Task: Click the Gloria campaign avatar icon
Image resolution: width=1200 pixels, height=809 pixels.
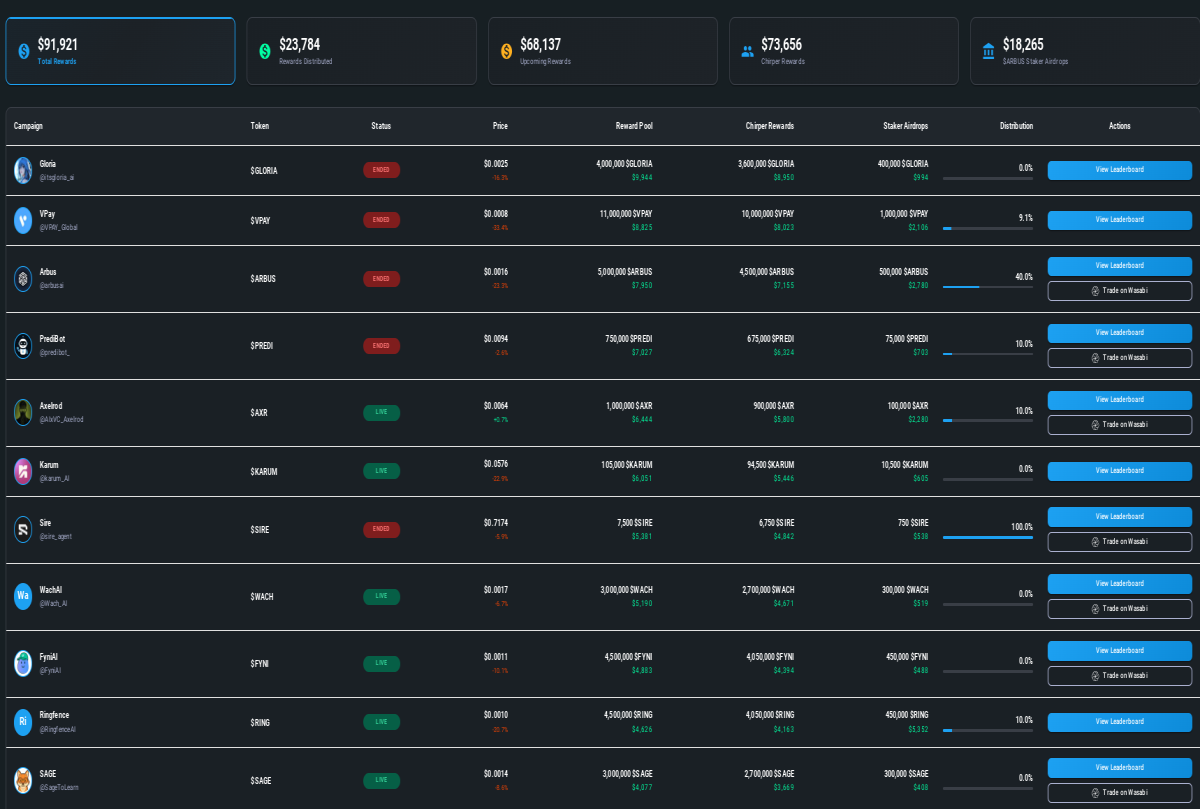Action: click(23, 170)
